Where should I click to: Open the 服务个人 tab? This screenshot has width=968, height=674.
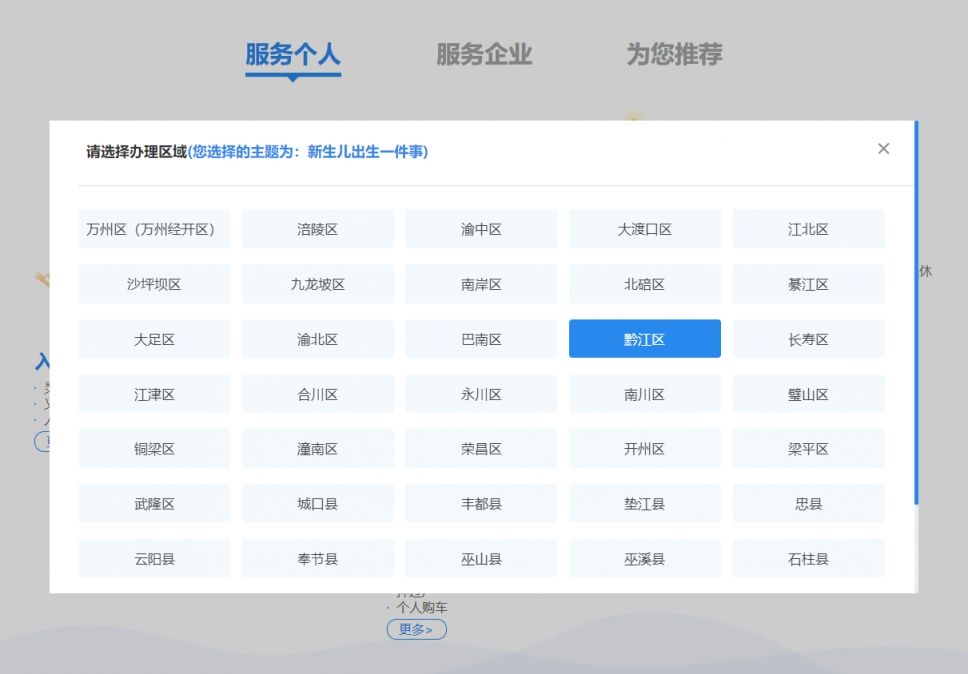pyautogui.click(x=293, y=55)
